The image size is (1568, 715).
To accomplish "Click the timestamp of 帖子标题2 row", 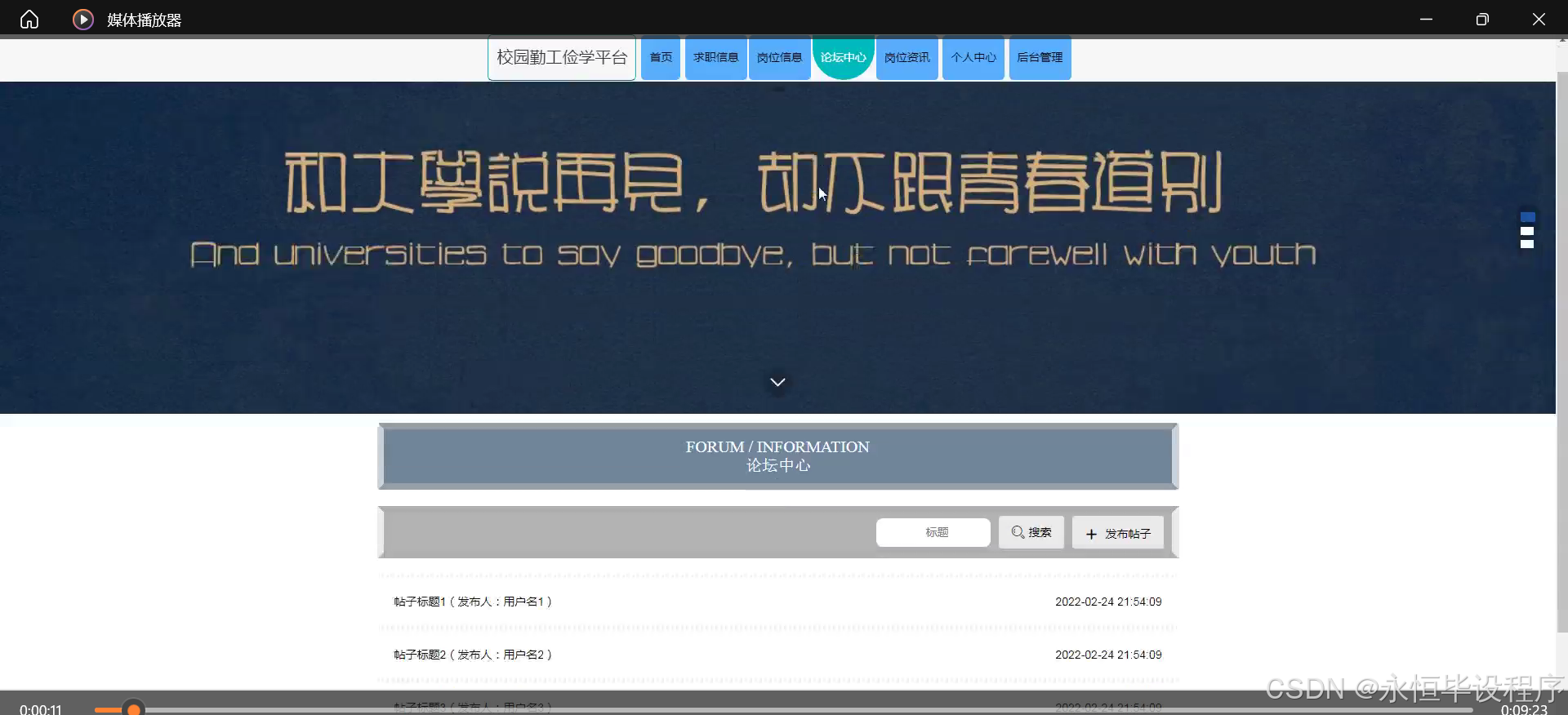I will (1108, 655).
